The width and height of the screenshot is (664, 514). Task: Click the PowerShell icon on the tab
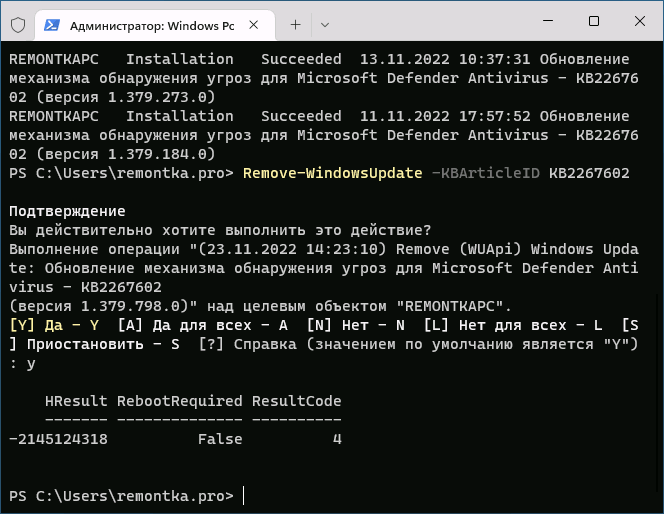pyautogui.click(x=52, y=25)
